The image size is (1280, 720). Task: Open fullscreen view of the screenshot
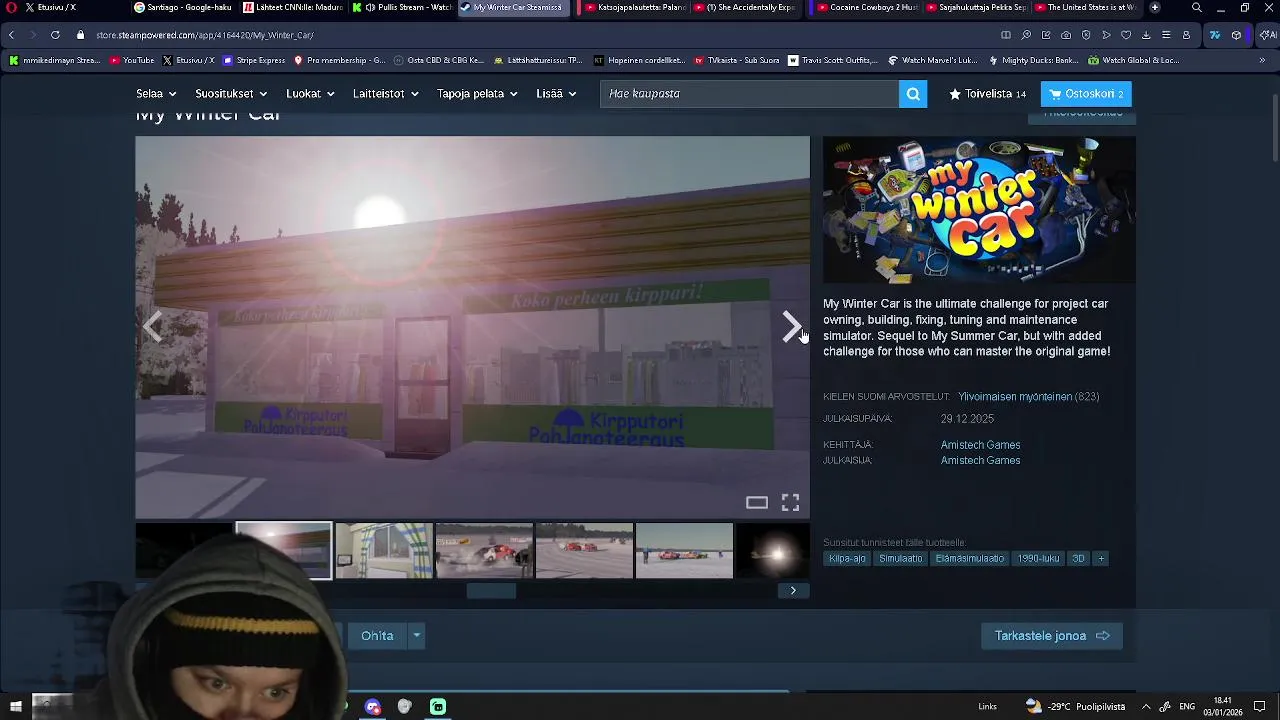pos(790,502)
